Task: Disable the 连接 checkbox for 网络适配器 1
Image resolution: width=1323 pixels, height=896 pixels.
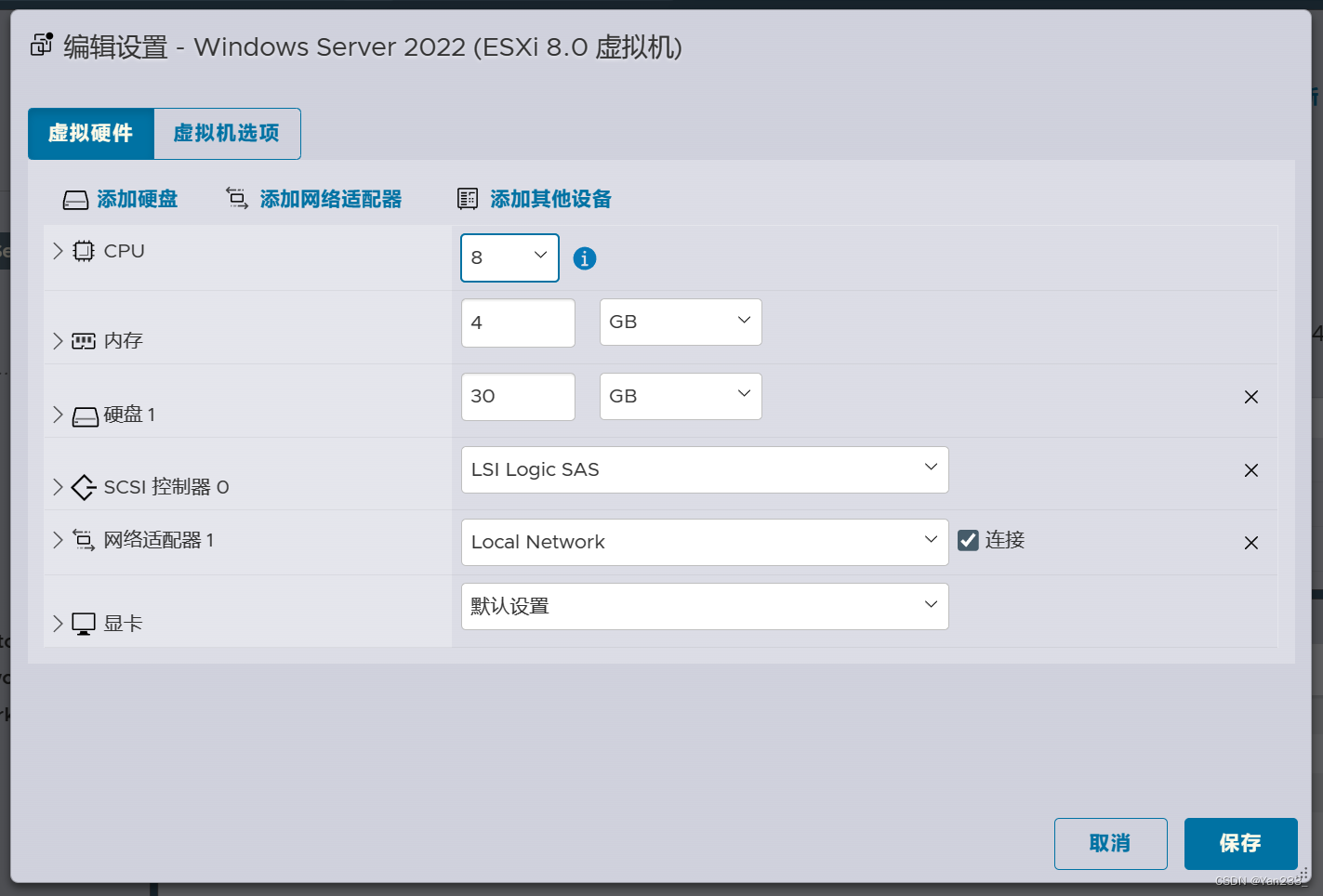Action: pyautogui.click(x=969, y=539)
